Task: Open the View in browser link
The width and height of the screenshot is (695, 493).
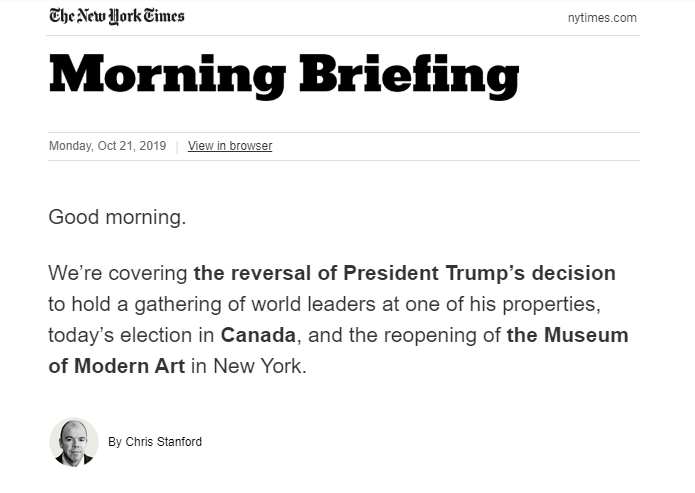Action: [230, 146]
